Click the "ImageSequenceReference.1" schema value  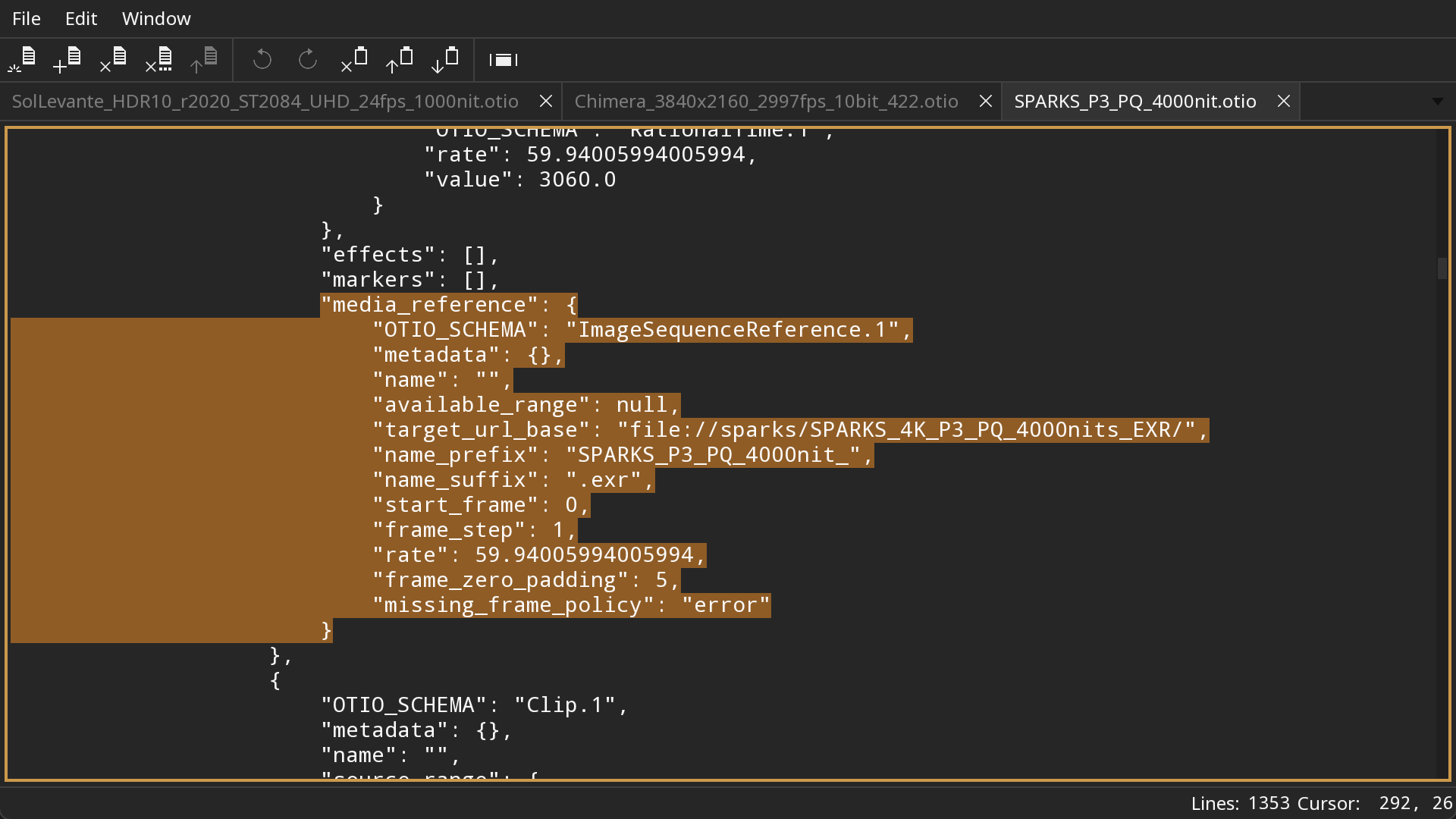[x=733, y=330]
